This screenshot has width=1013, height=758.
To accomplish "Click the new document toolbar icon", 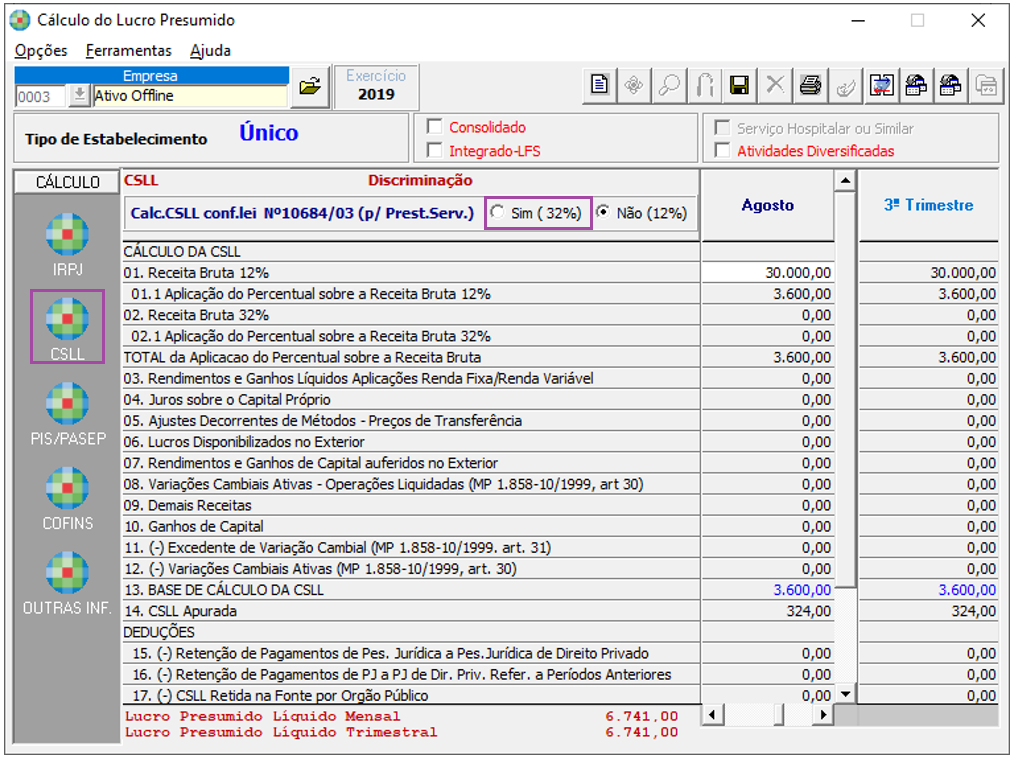I will 600,85.
